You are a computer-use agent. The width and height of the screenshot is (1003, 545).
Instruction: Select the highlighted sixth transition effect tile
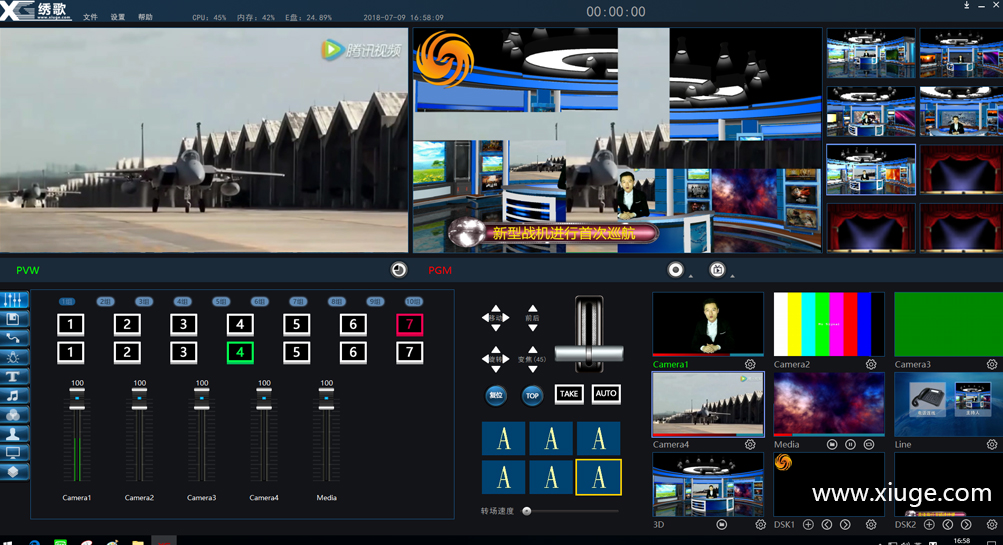click(598, 477)
